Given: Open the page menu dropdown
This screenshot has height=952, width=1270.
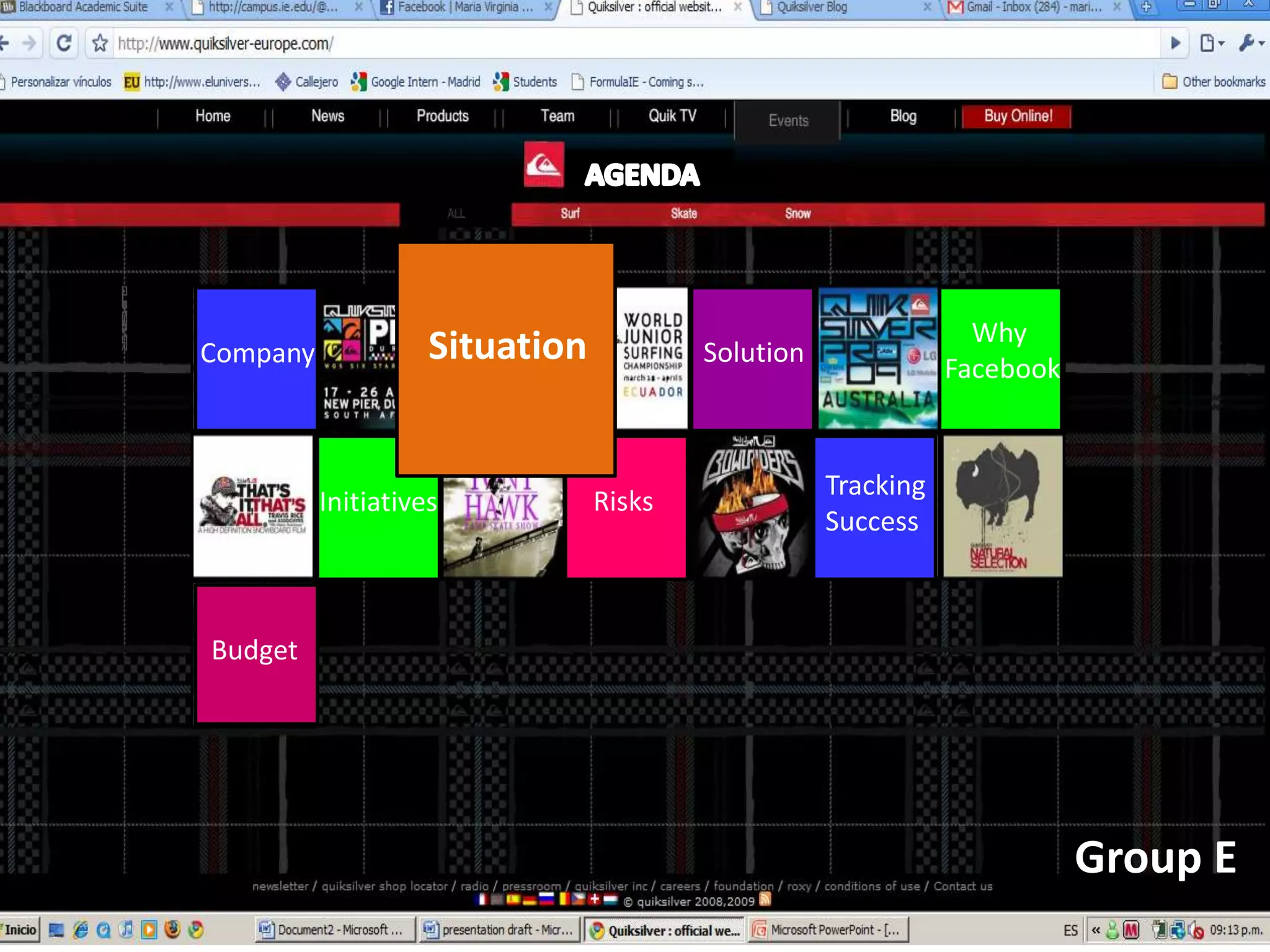Looking at the screenshot, I should pyautogui.click(x=1212, y=43).
